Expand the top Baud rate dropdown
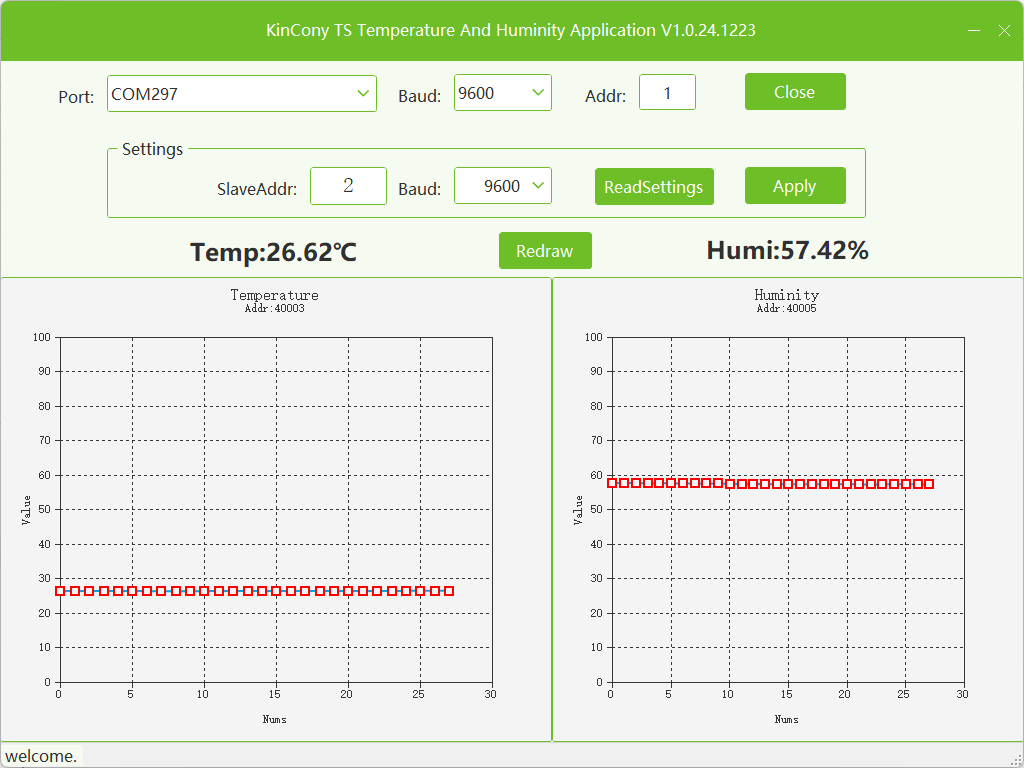The width and height of the screenshot is (1024, 768). (503, 93)
